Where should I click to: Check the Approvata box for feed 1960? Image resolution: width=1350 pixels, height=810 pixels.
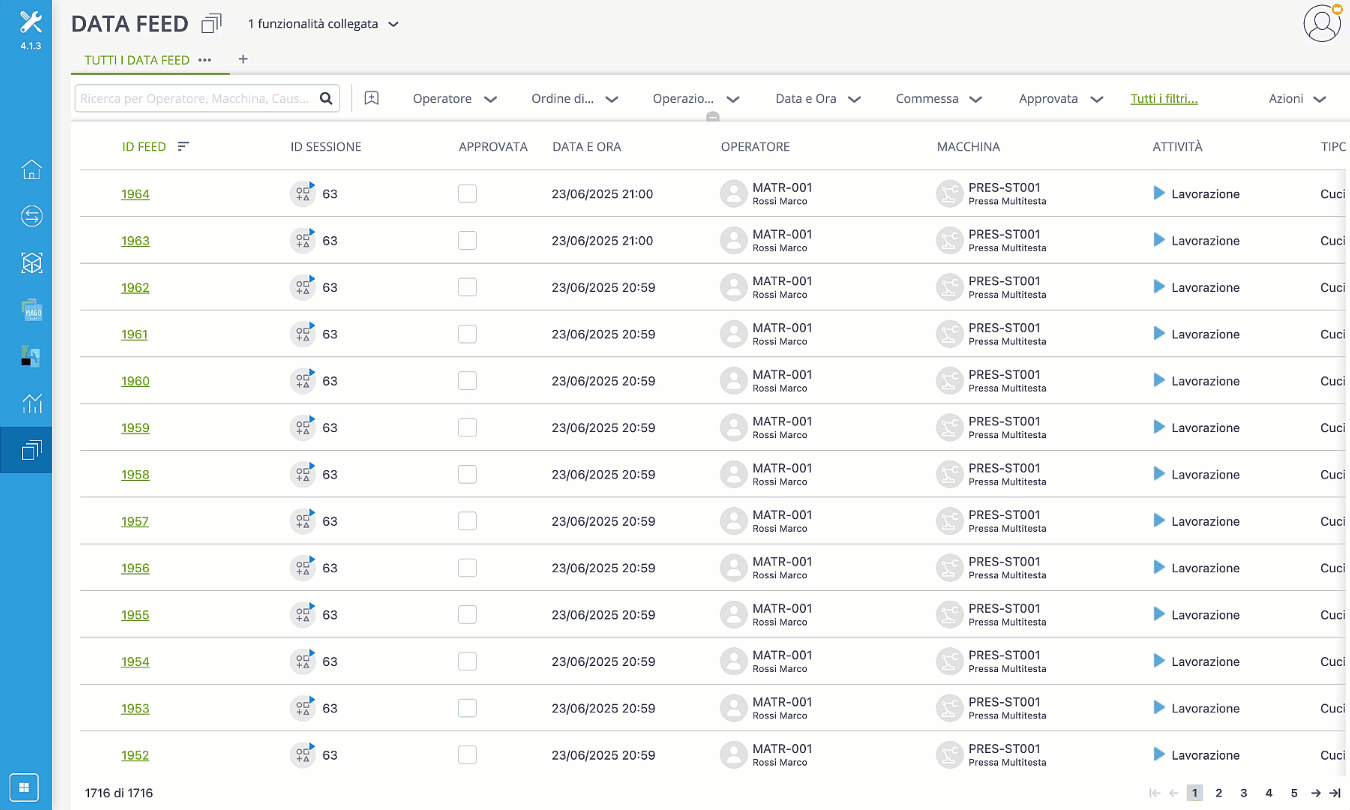[x=467, y=381]
